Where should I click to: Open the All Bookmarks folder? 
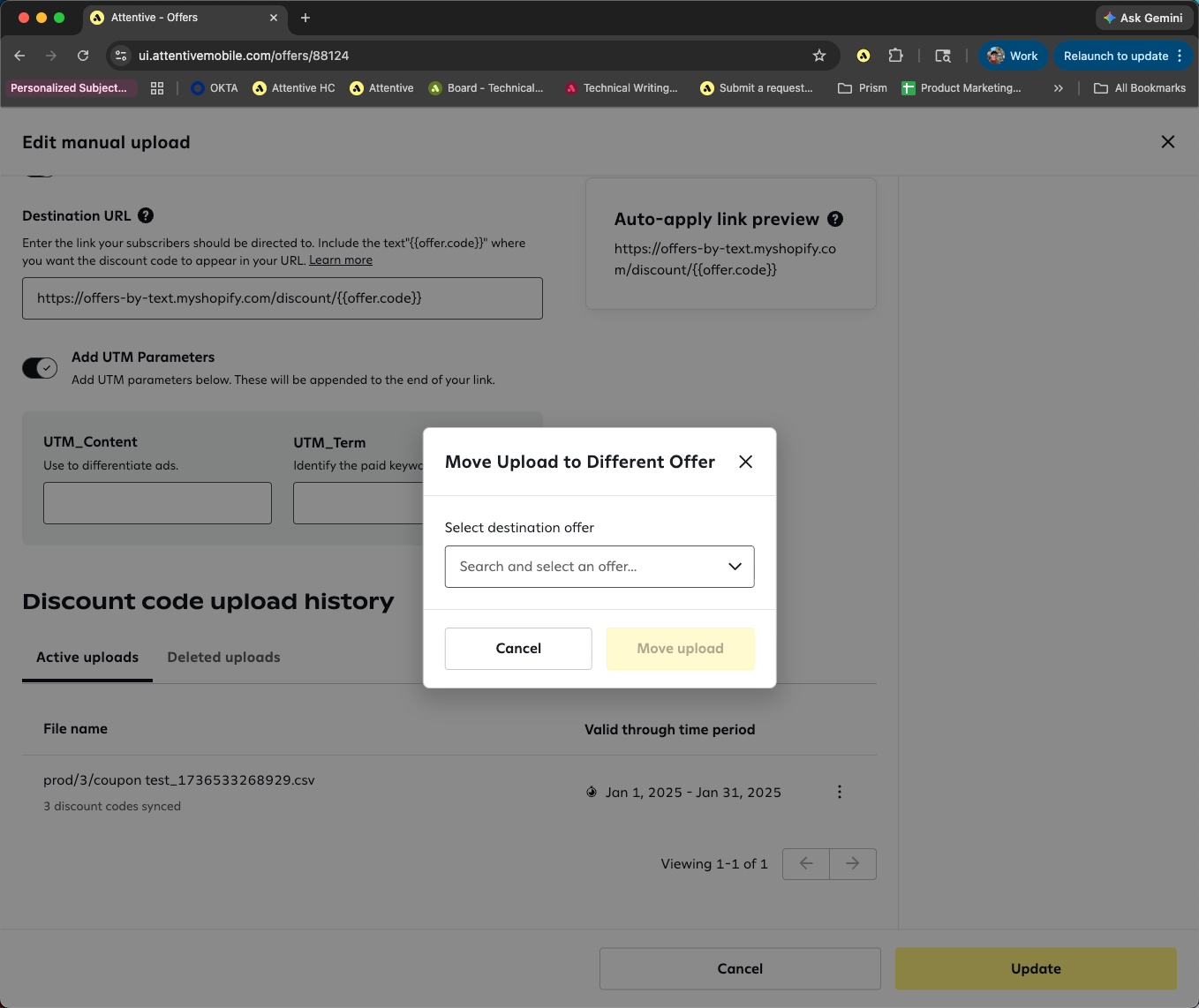(1139, 88)
